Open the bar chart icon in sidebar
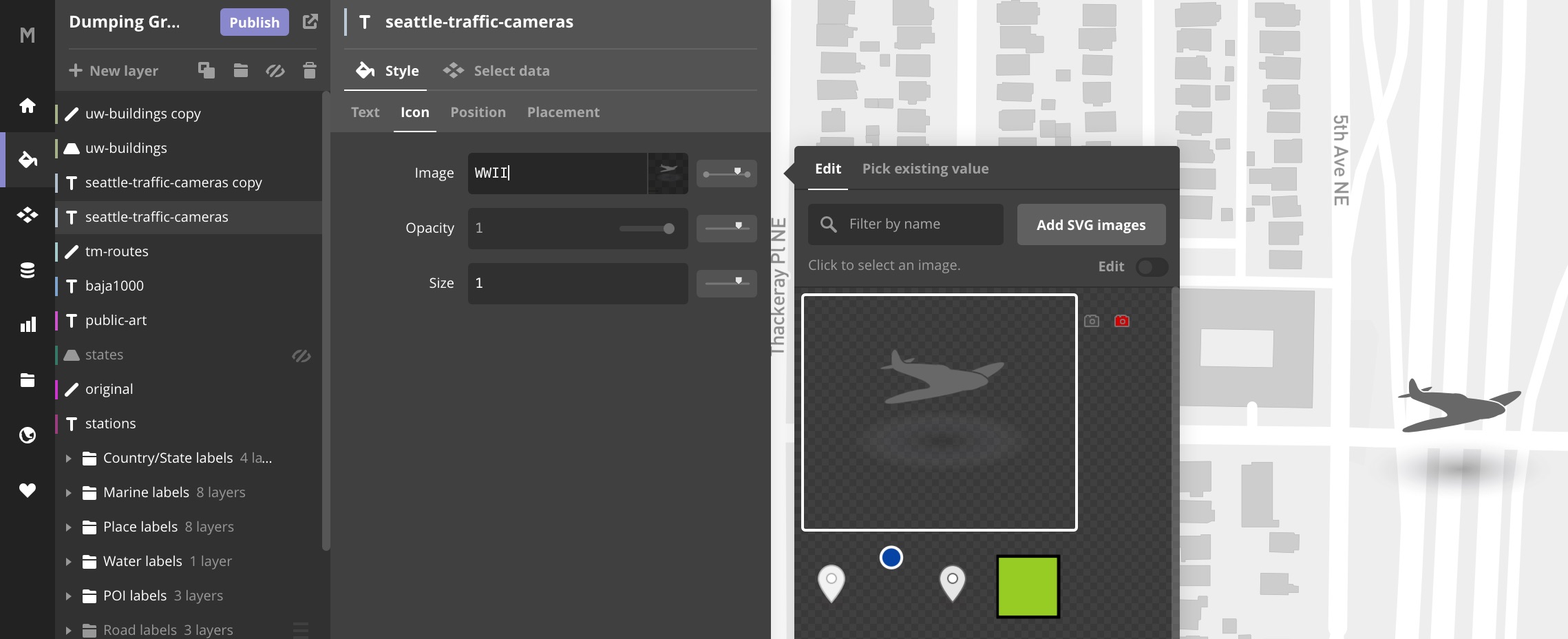The width and height of the screenshot is (1568, 639). [x=28, y=325]
